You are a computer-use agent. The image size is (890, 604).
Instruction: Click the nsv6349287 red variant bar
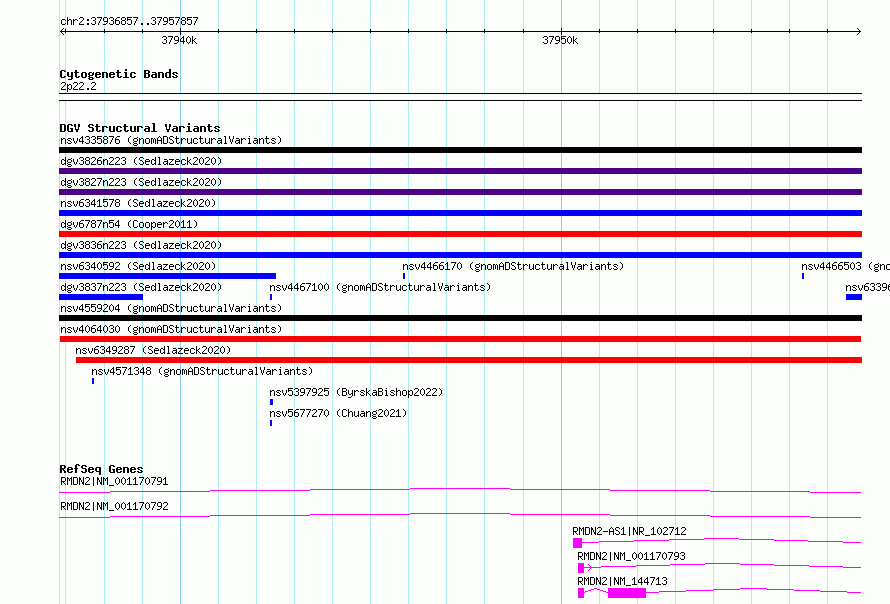tap(469, 360)
